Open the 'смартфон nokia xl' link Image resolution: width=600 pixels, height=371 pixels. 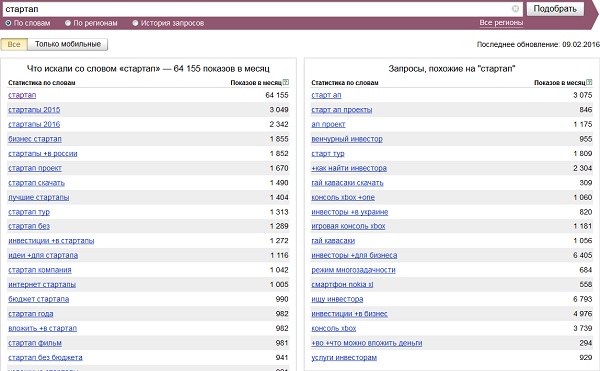click(x=342, y=285)
